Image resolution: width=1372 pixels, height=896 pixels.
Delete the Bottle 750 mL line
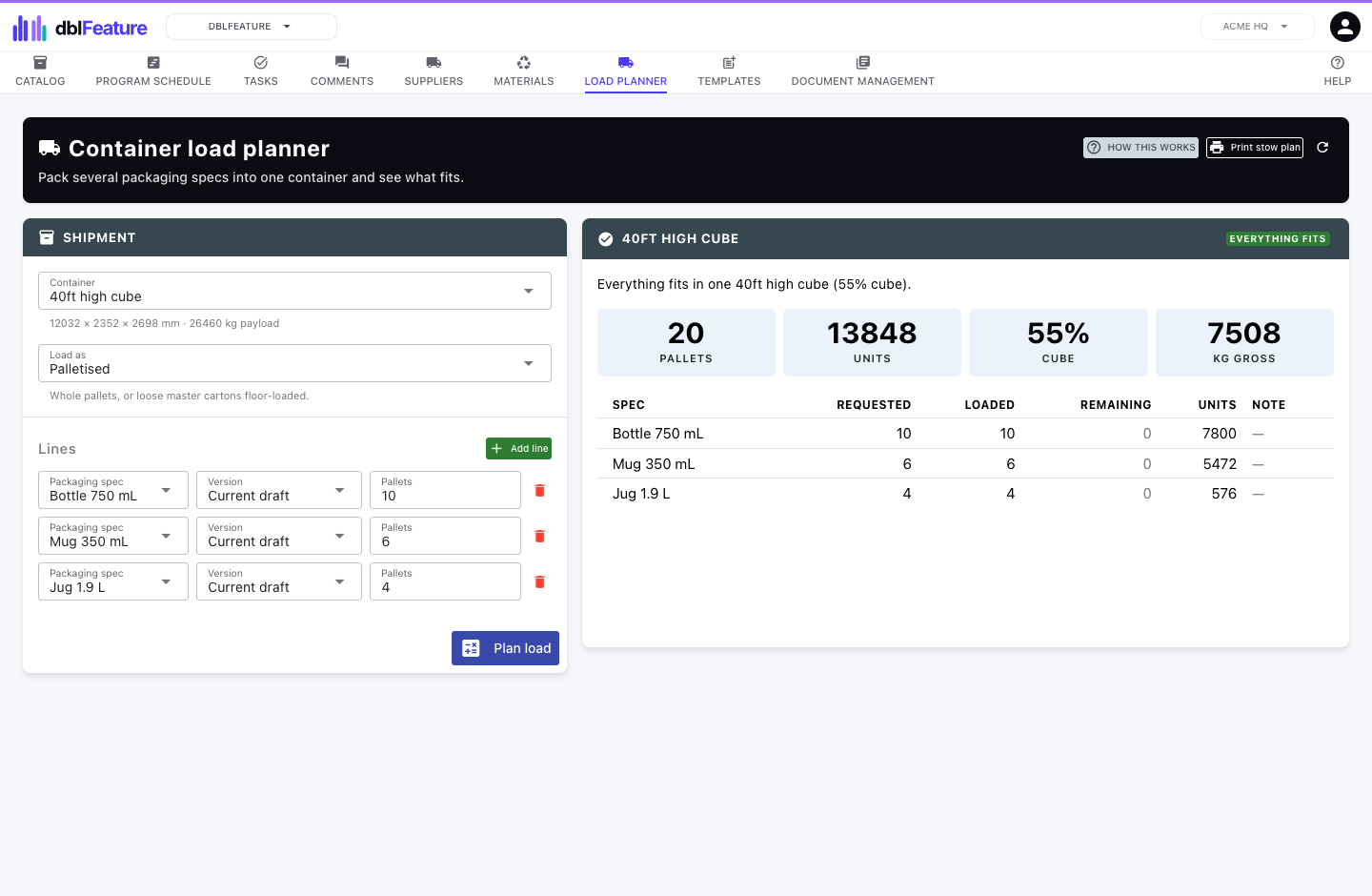[539, 490]
